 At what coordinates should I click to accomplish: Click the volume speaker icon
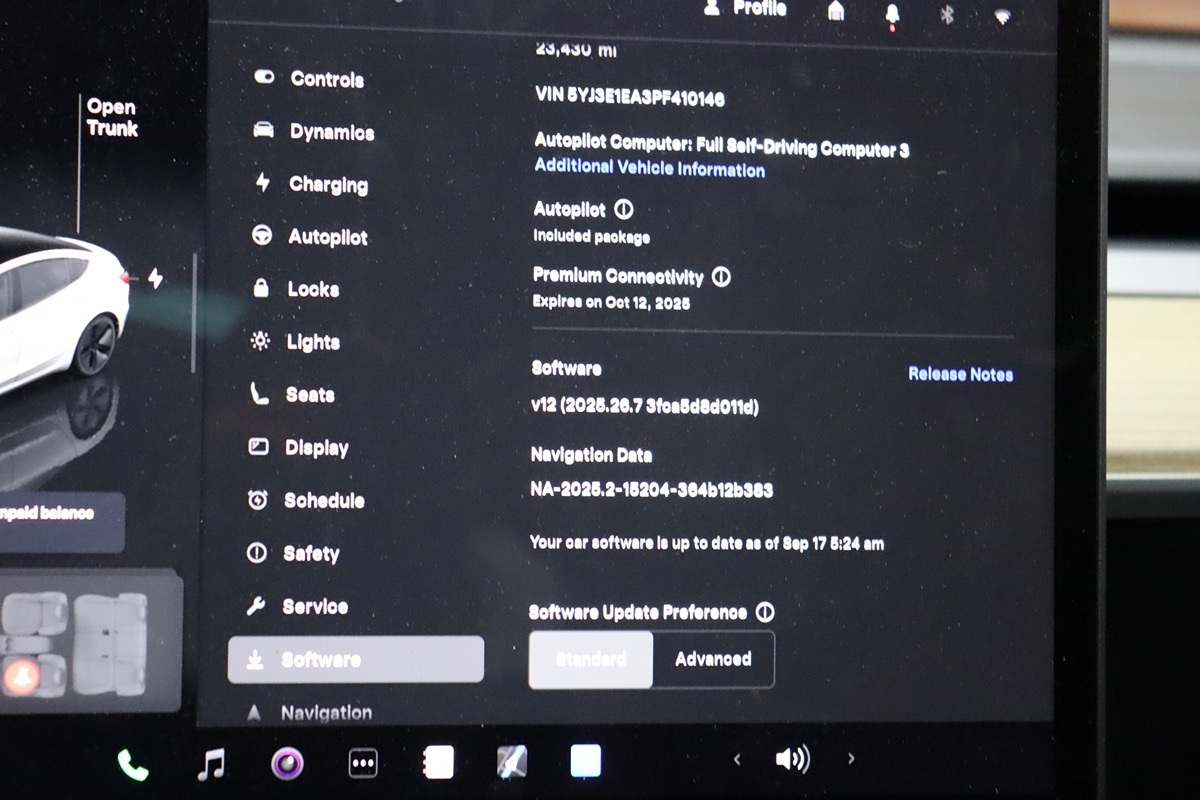click(x=792, y=760)
